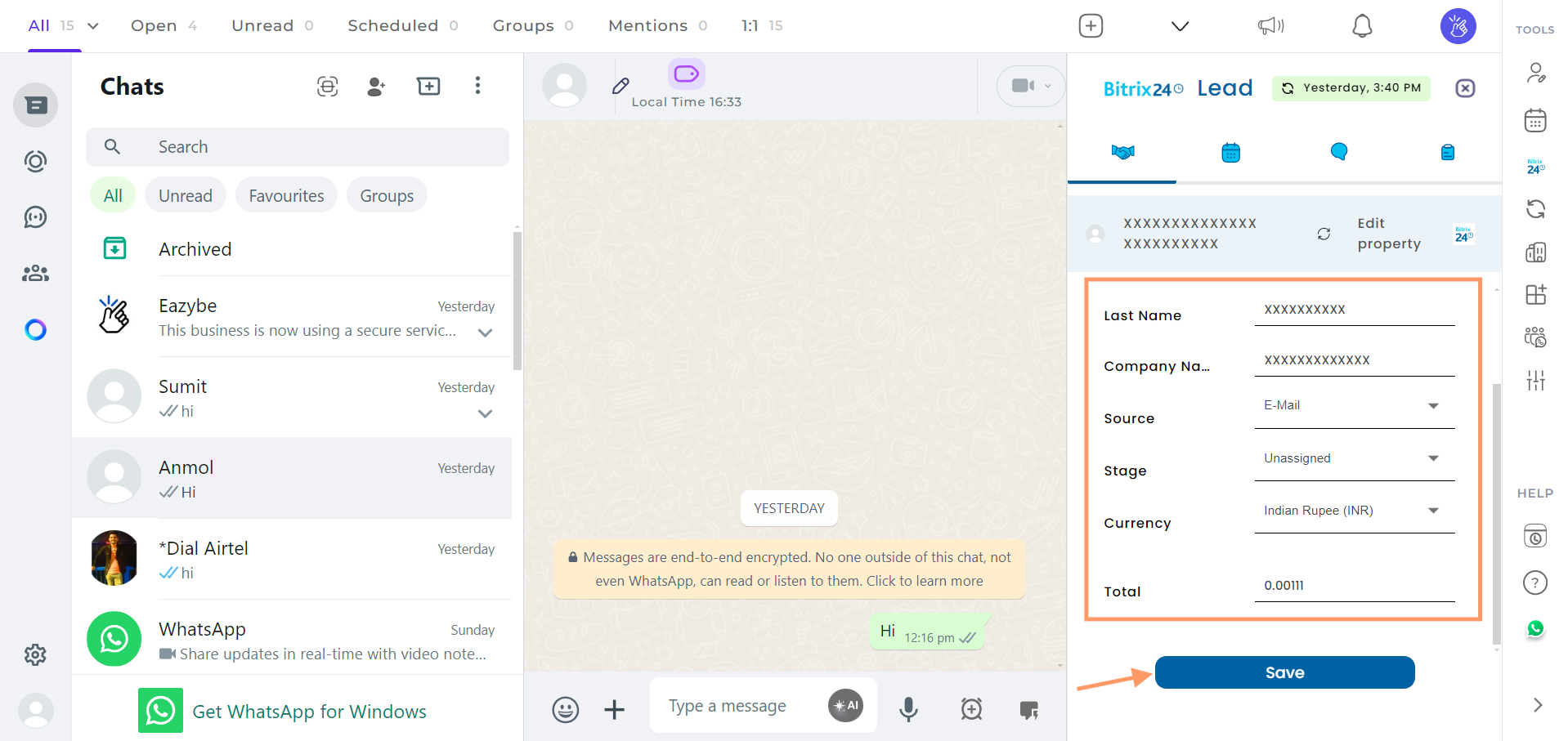Screen dimensions: 1568x741
Task: Switch to the Mentions tab
Action: click(x=657, y=25)
